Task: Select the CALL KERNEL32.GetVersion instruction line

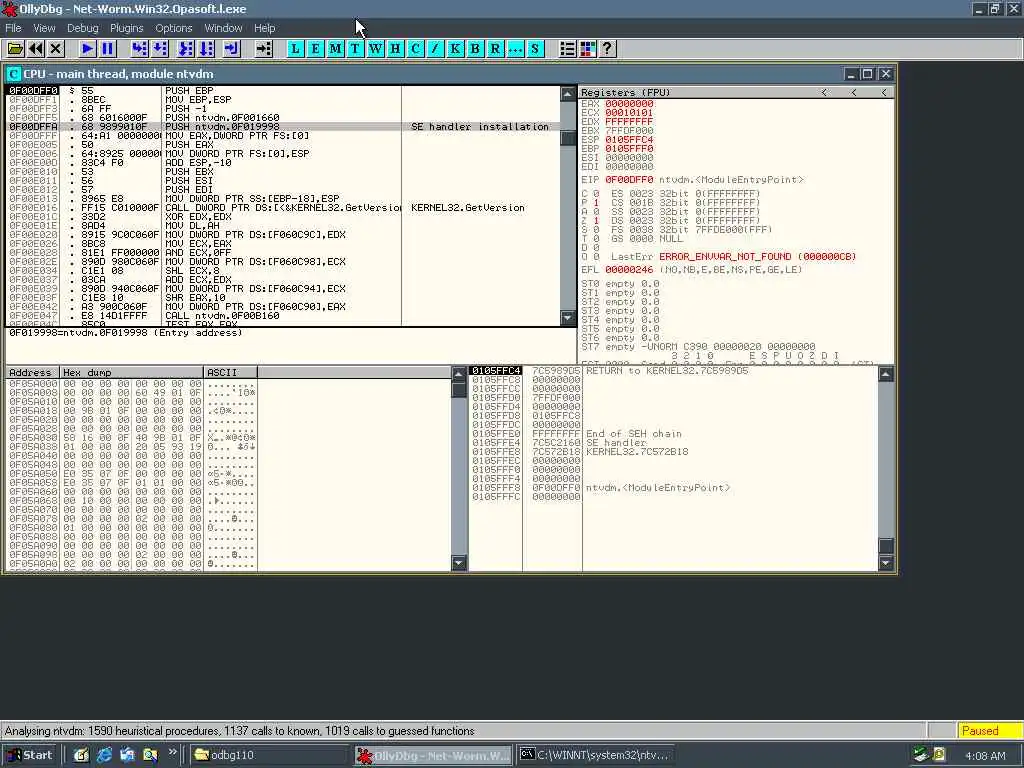Action: [x=283, y=208]
